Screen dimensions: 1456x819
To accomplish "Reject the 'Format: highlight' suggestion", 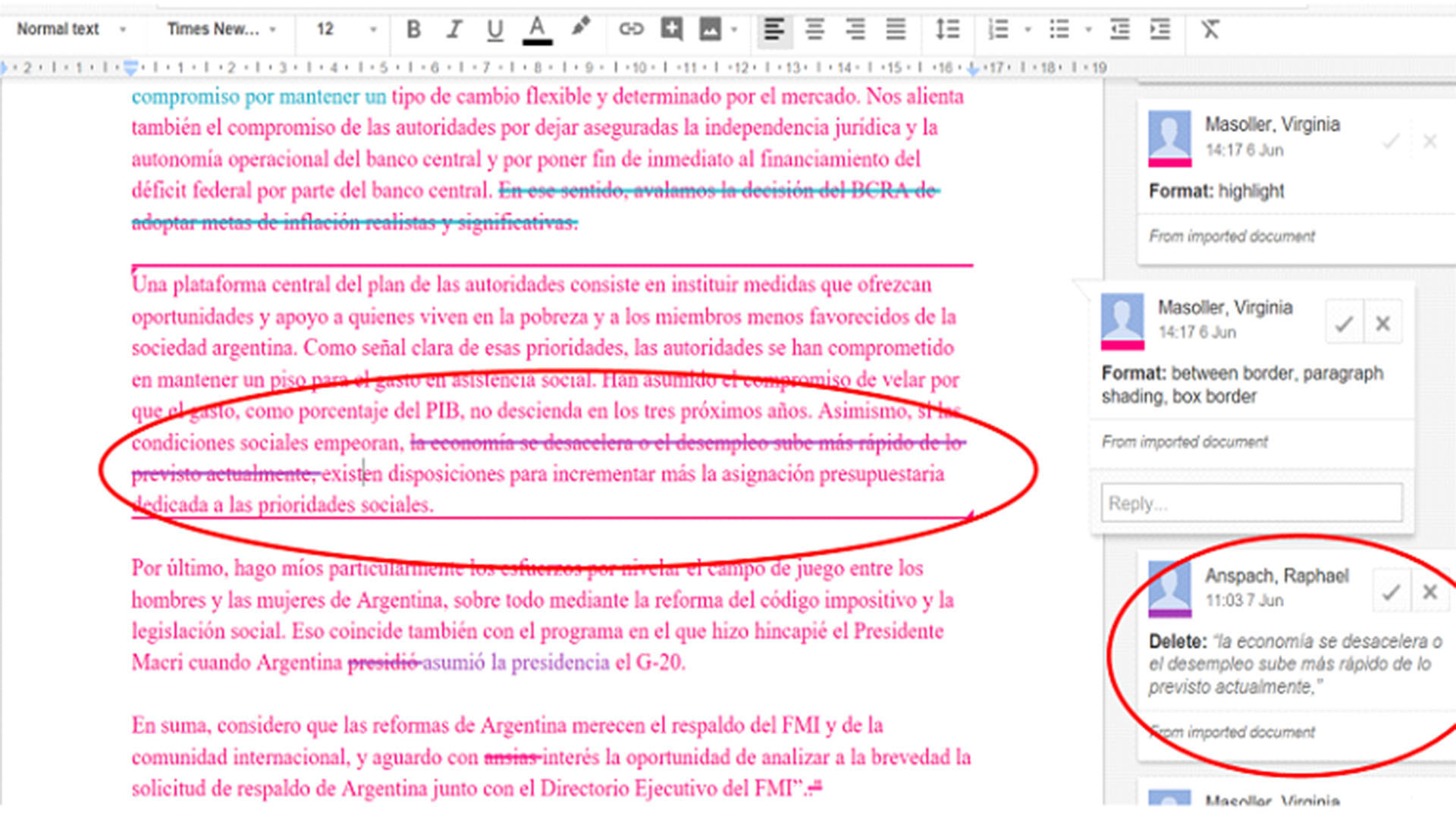I will click(1430, 141).
